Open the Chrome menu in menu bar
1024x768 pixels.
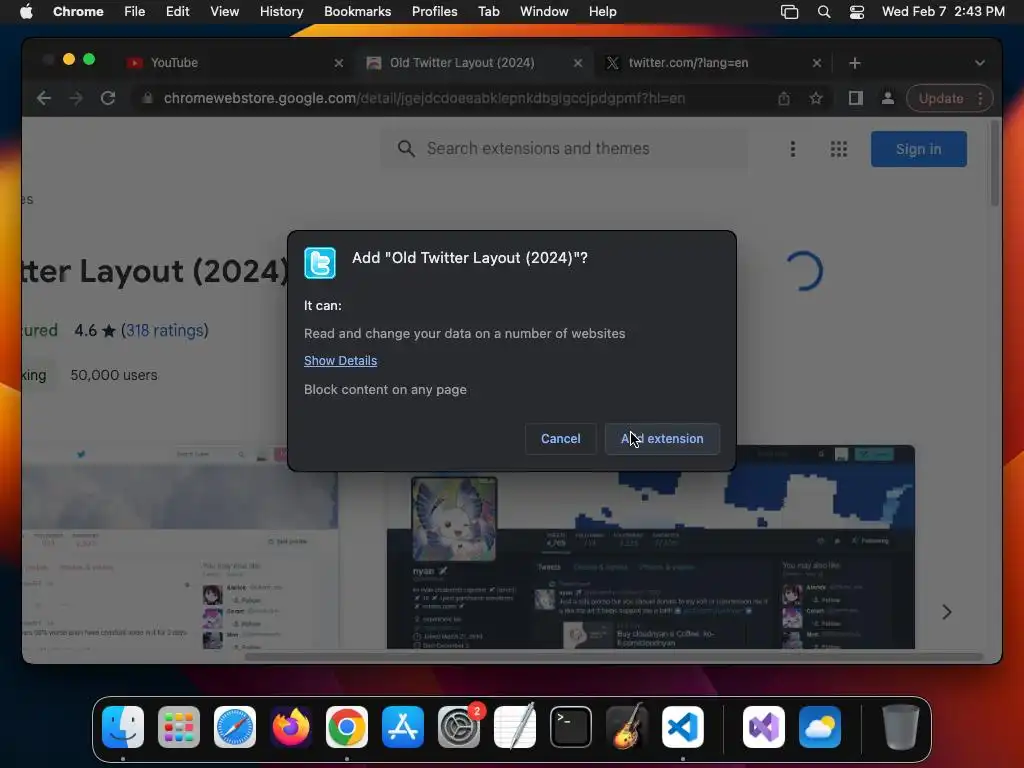(78, 12)
